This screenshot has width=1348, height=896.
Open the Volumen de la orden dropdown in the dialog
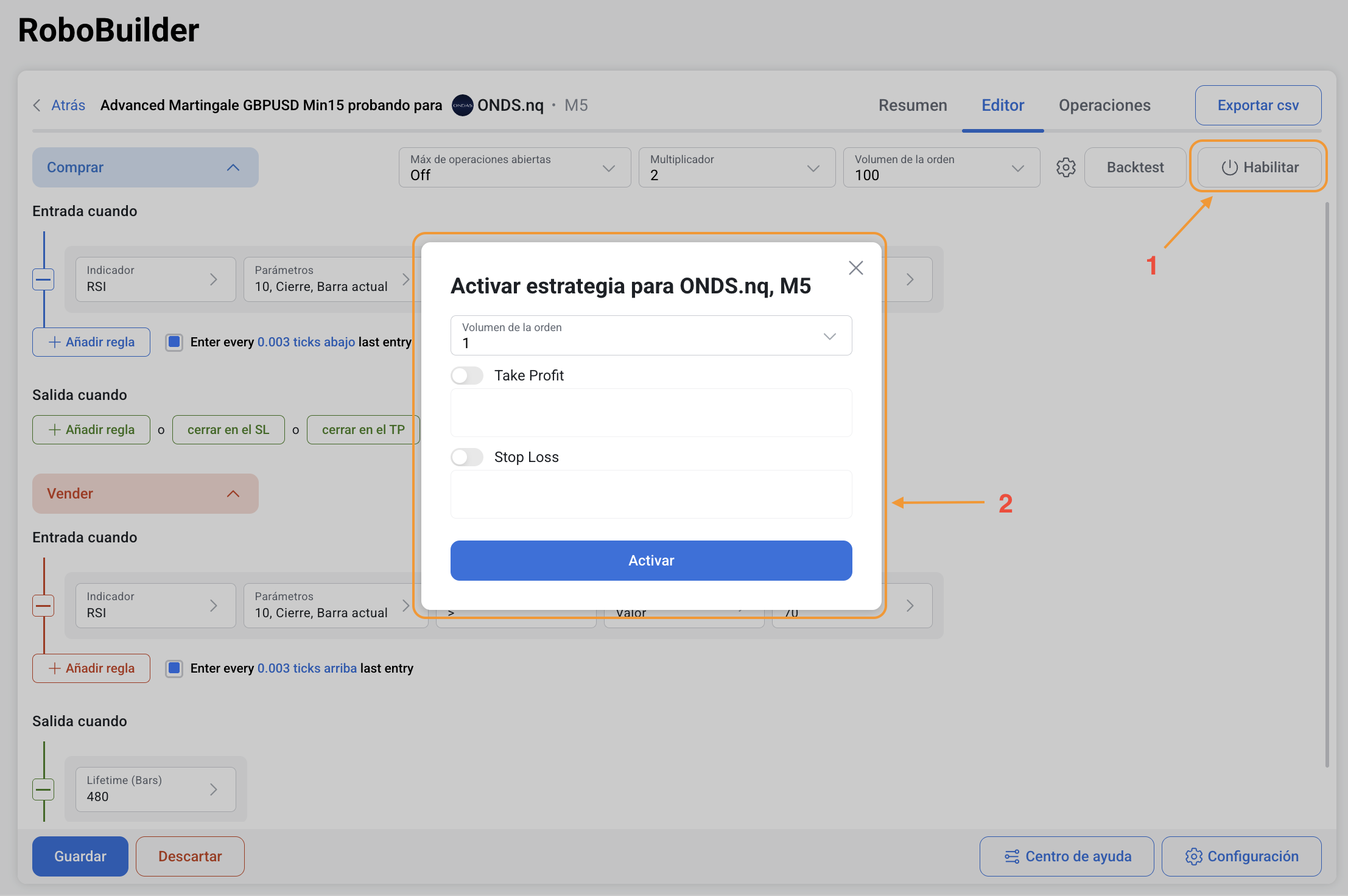tap(651, 335)
